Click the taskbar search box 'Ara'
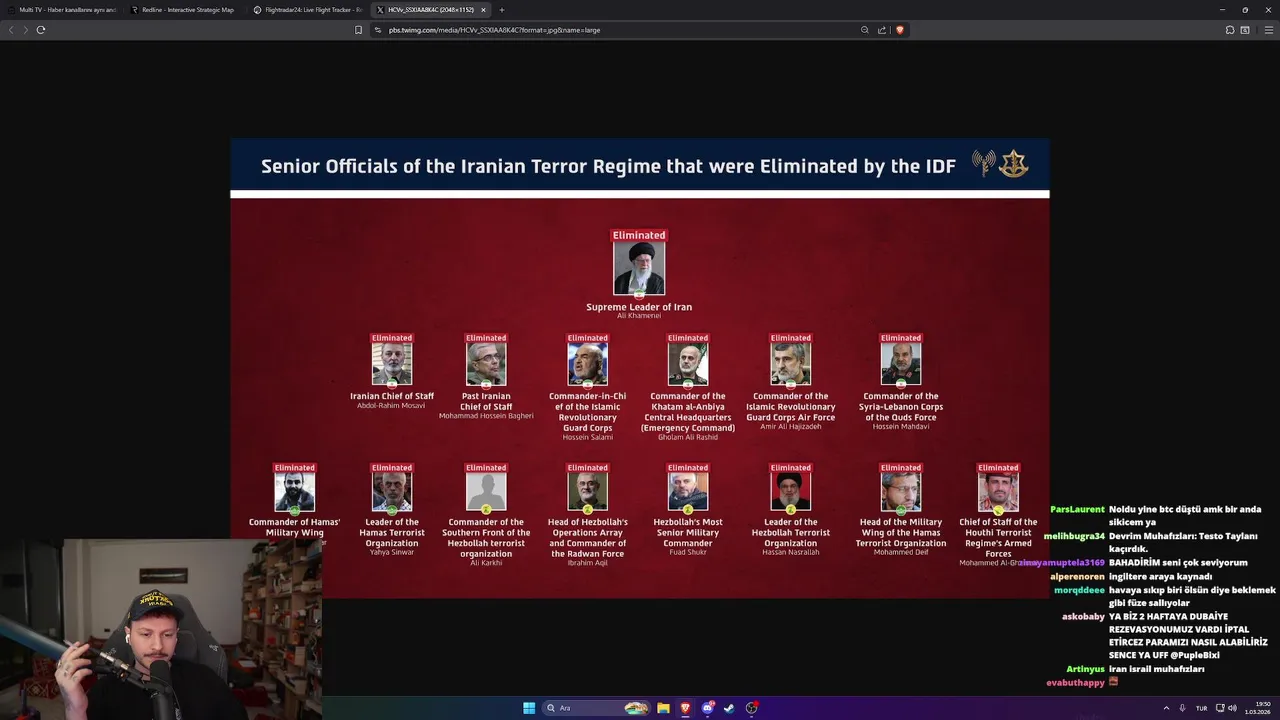This screenshot has width=1280, height=720. pyautogui.click(x=597, y=708)
